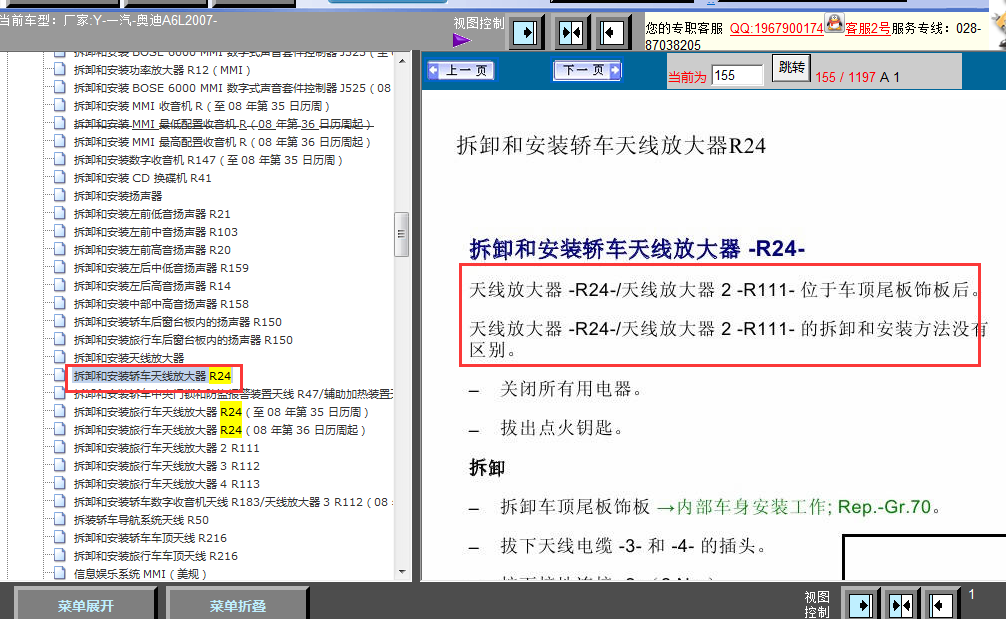Screen dimensions: 1006x619
Task: Open the 客服2号 link
Action: (x=867, y=29)
